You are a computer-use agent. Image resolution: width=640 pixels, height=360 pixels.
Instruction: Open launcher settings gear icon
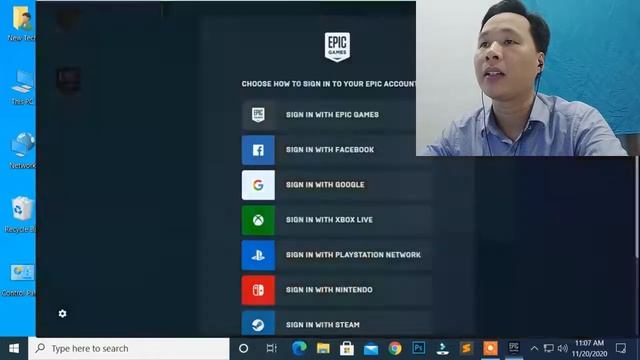pyautogui.click(x=62, y=313)
